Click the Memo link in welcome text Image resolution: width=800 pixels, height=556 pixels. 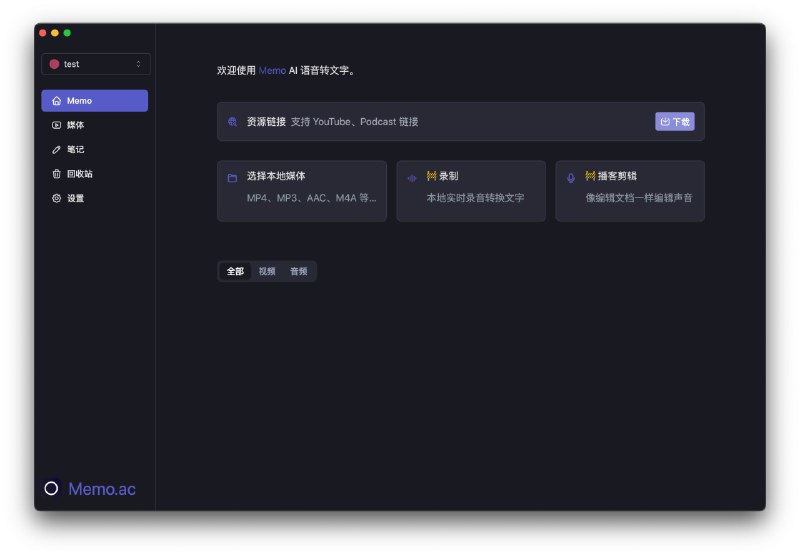(x=272, y=70)
